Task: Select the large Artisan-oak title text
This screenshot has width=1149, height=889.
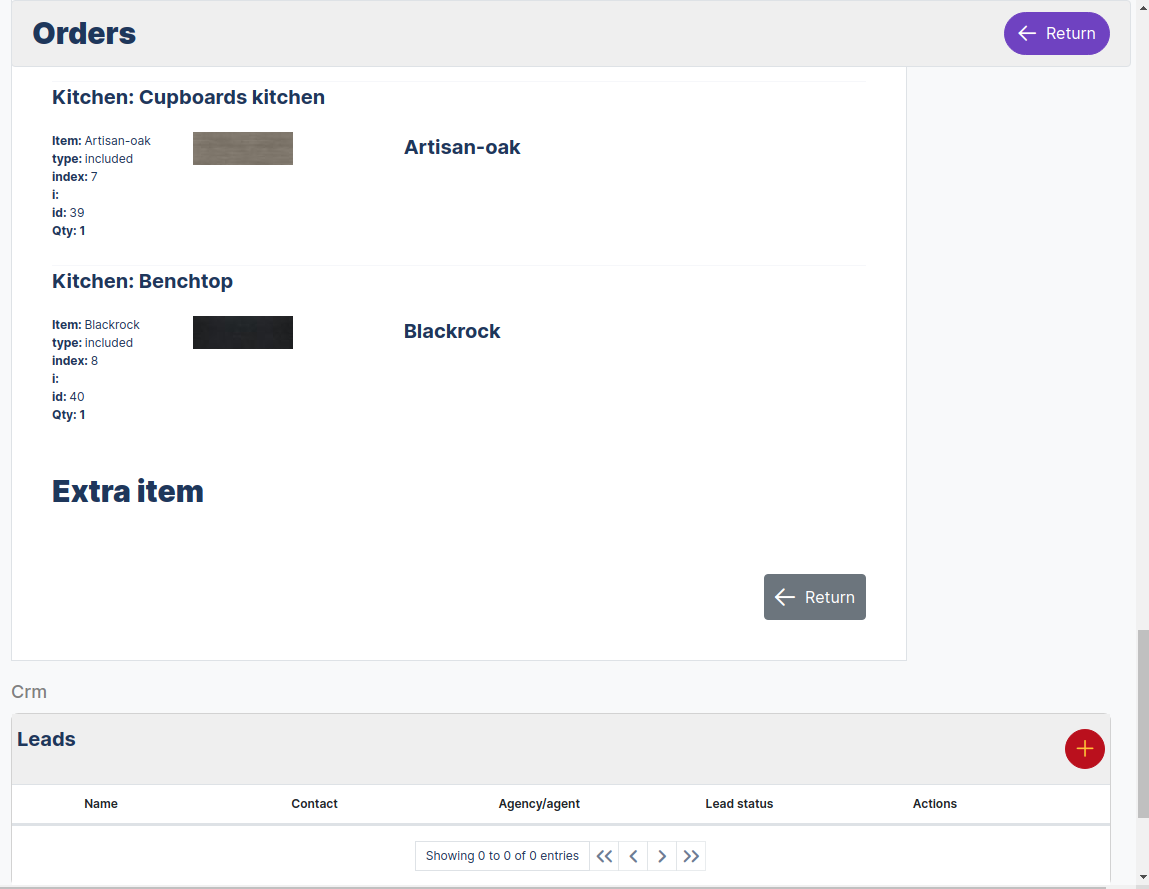Action: pyautogui.click(x=462, y=148)
